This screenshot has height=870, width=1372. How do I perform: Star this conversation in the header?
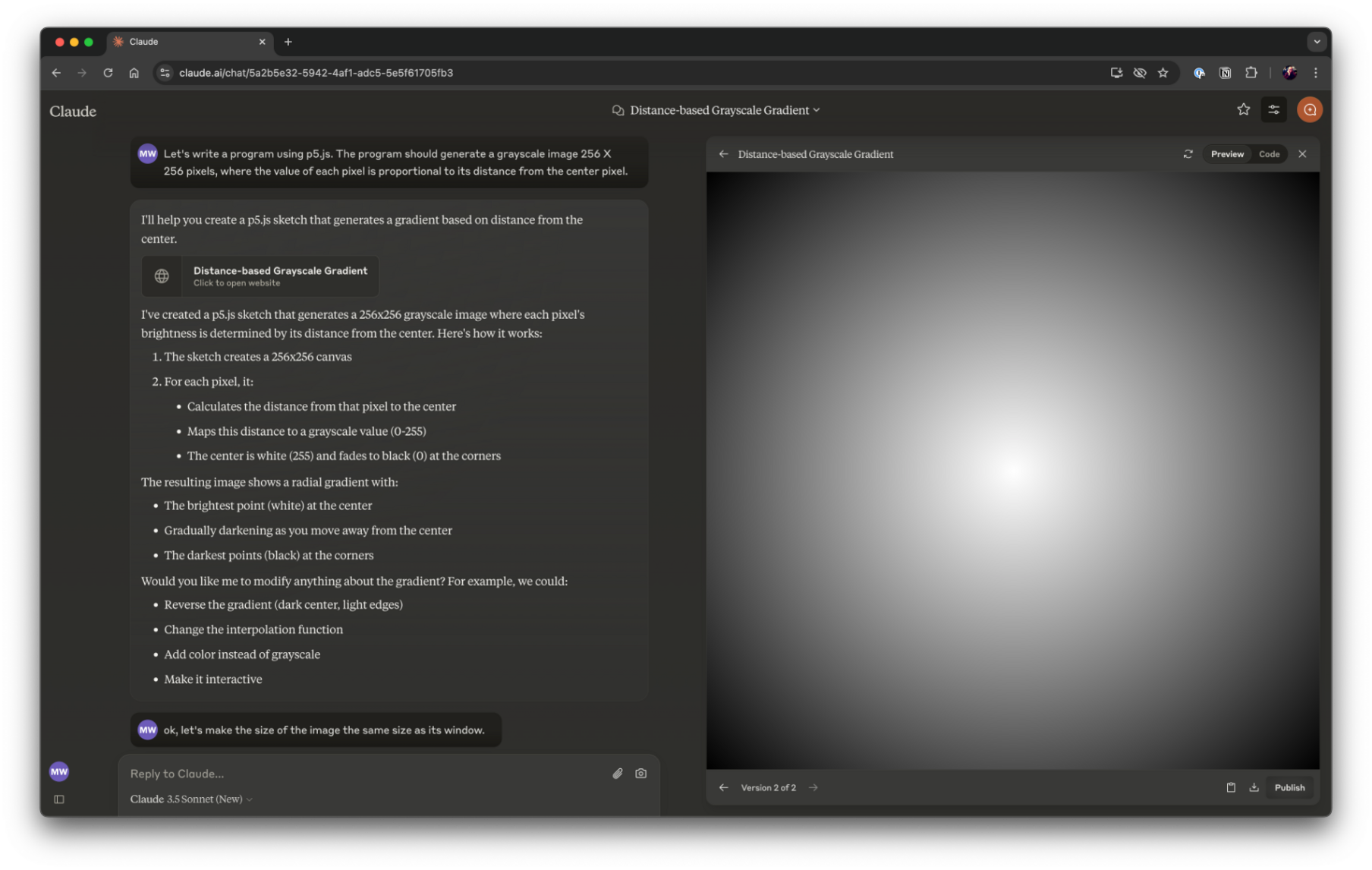[1243, 110]
